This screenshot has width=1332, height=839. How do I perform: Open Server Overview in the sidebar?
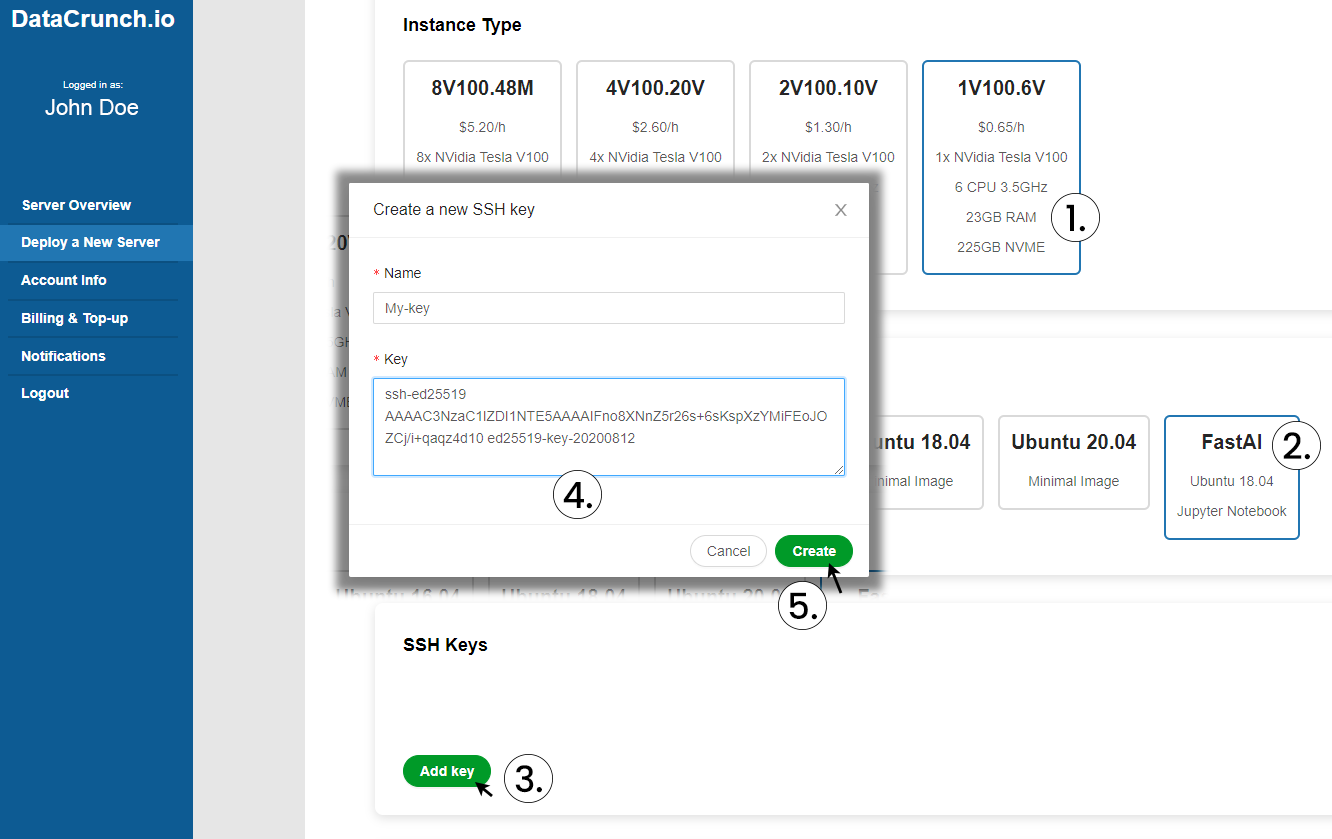pyautogui.click(x=76, y=205)
